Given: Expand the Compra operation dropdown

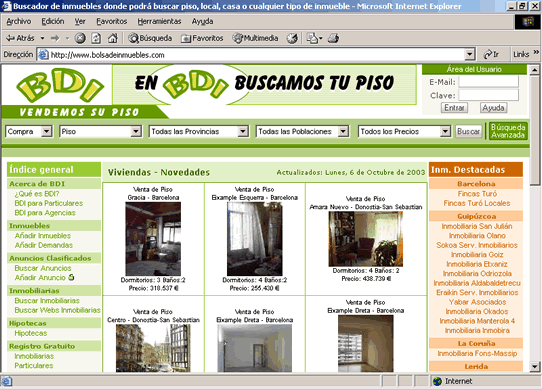Looking at the screenshot, I should (x=46, y=131).
